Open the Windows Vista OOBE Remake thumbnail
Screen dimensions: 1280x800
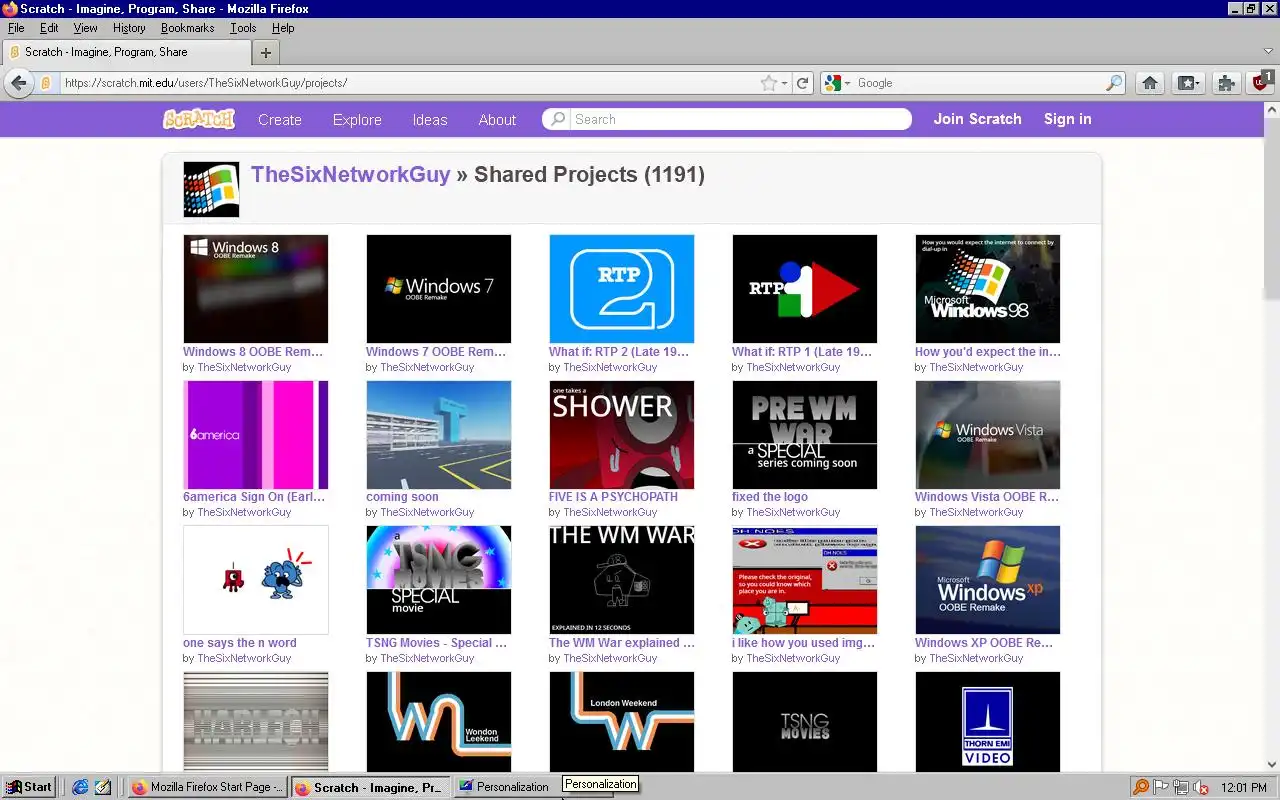point(988,435)
